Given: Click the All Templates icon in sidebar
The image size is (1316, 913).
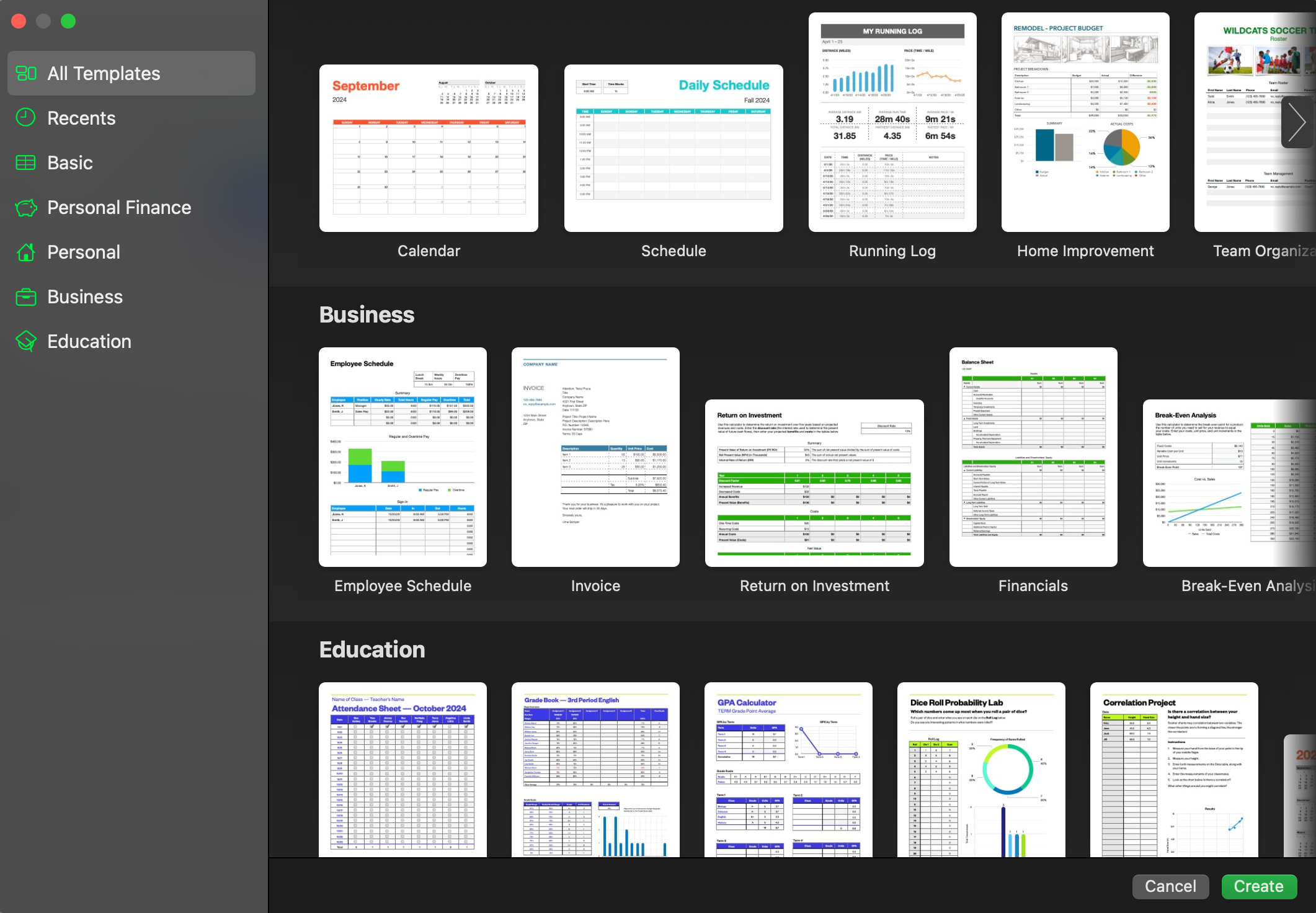Looking at the screenshot, I should [26, 72].
